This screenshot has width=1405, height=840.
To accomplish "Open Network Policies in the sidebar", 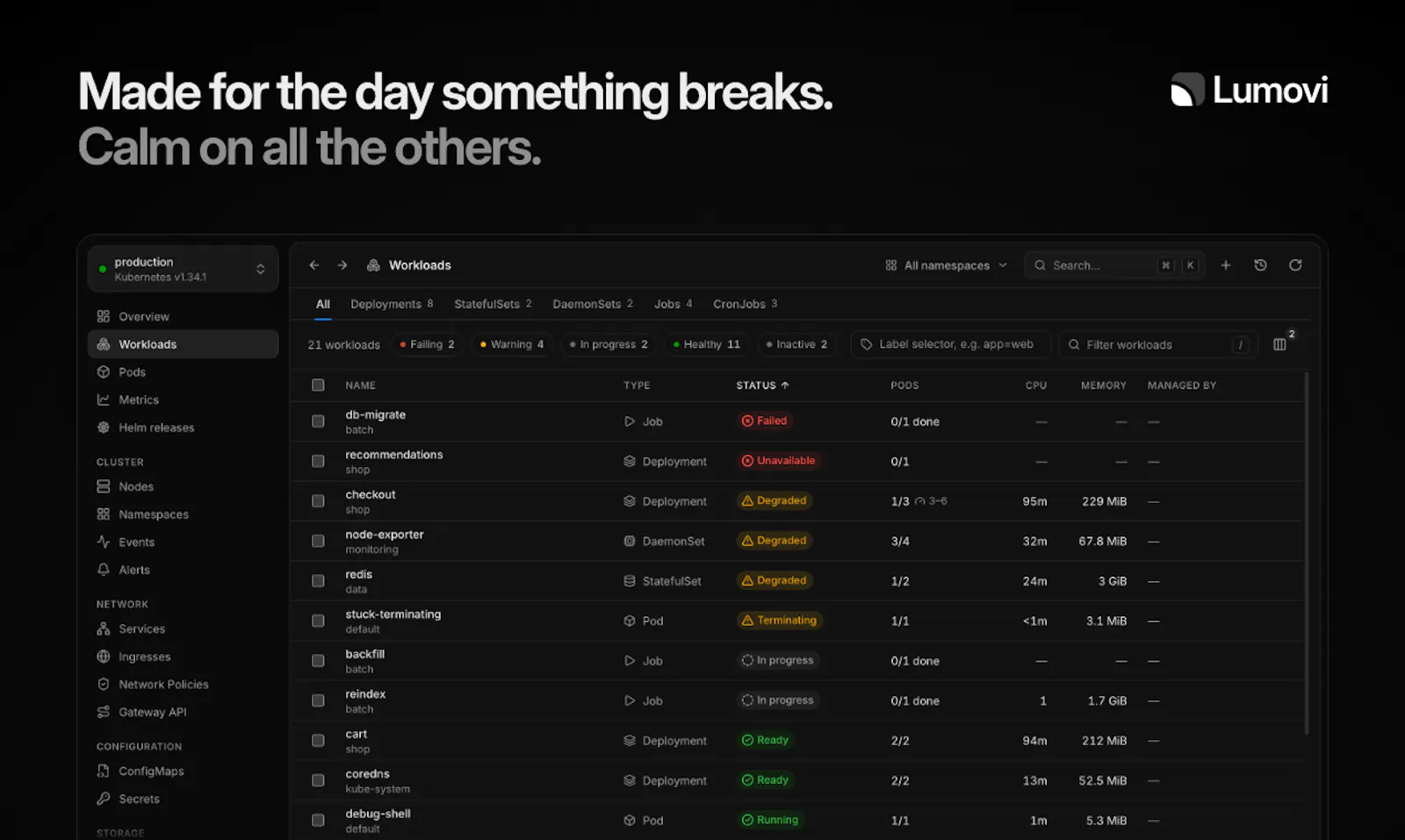I will click(183, 685).
